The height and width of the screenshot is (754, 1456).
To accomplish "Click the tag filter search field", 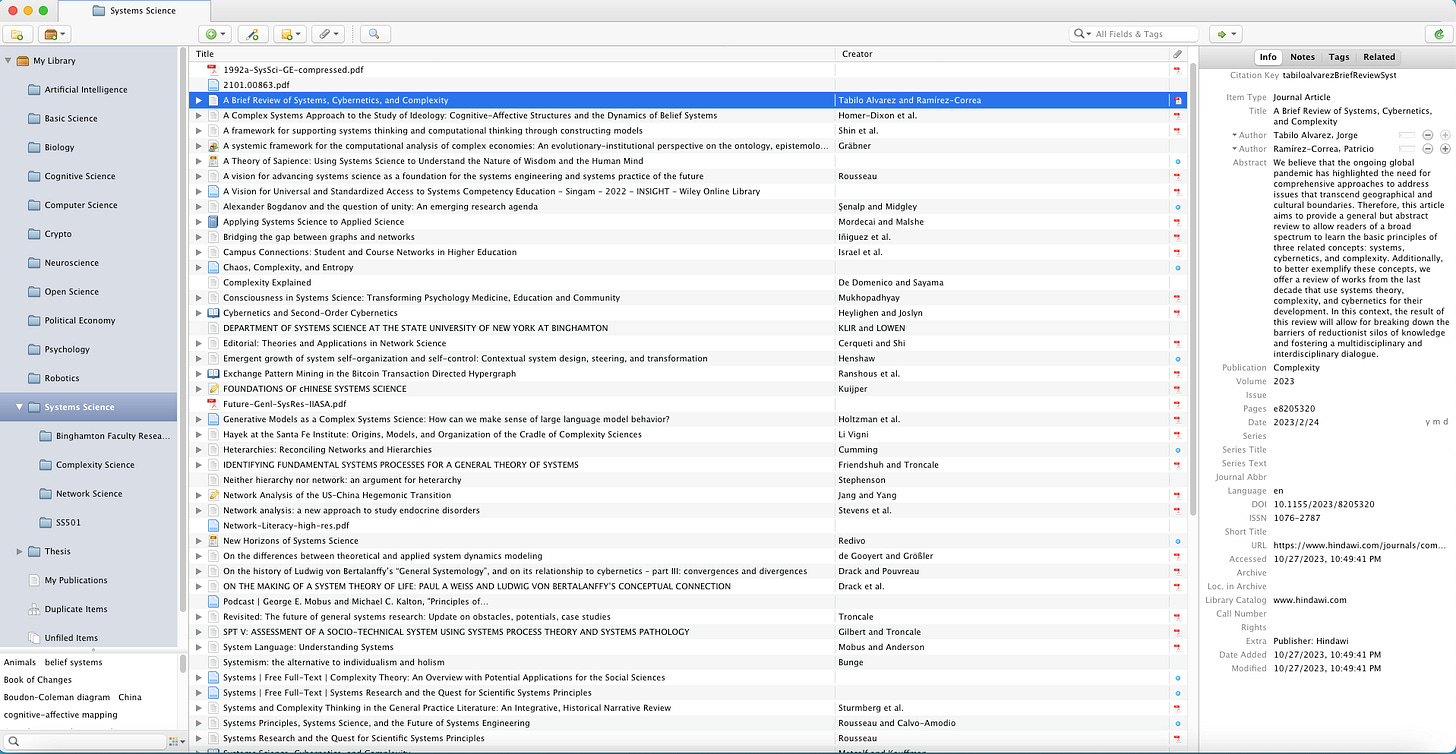I will (84, 741).
